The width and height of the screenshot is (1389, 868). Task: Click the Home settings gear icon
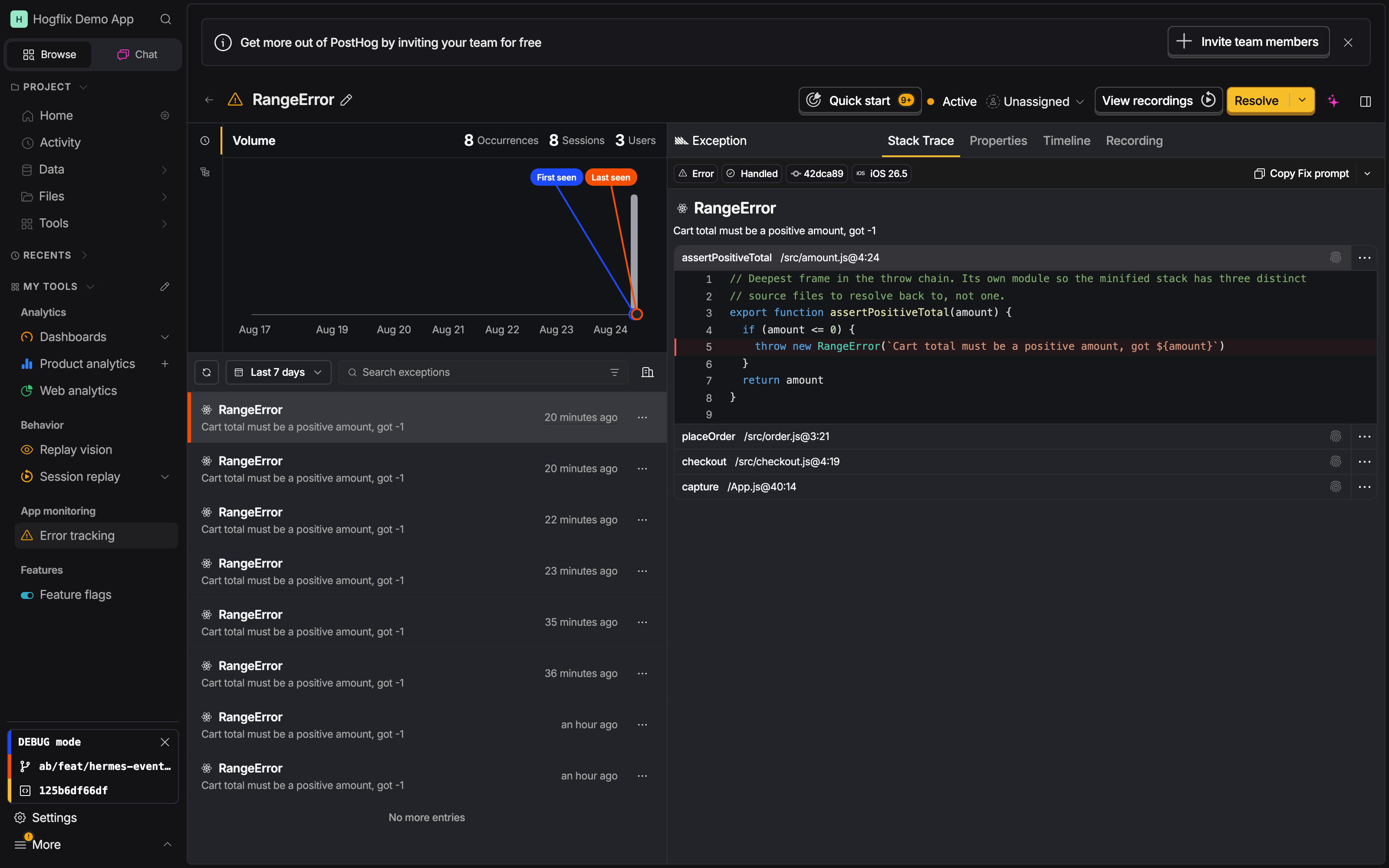pos(165,115)
